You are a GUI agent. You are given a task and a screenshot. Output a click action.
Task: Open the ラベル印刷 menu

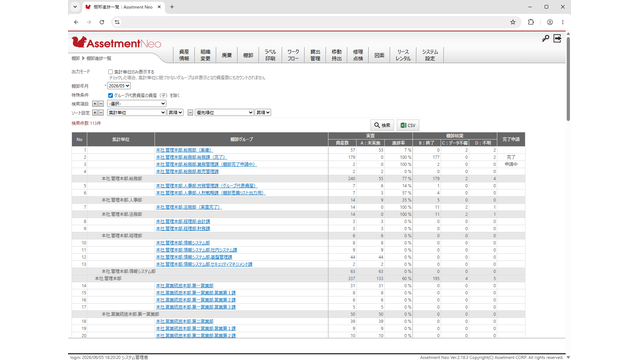pos(270,55)
